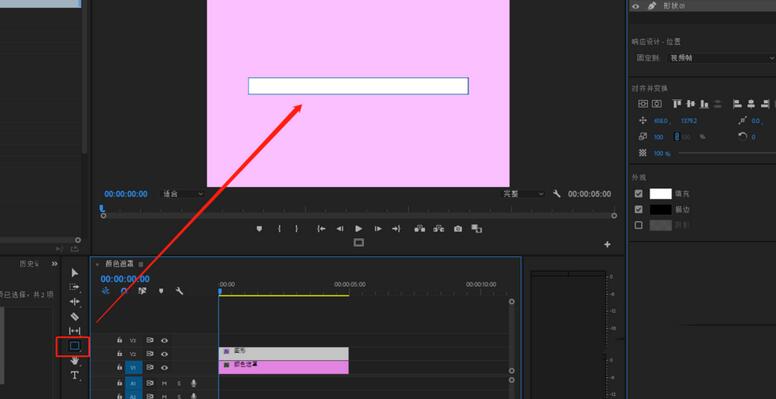Viewport: 776px width, 399px height.
Task: Select the gray graphic clip on V2
Action: coord(284,353)
